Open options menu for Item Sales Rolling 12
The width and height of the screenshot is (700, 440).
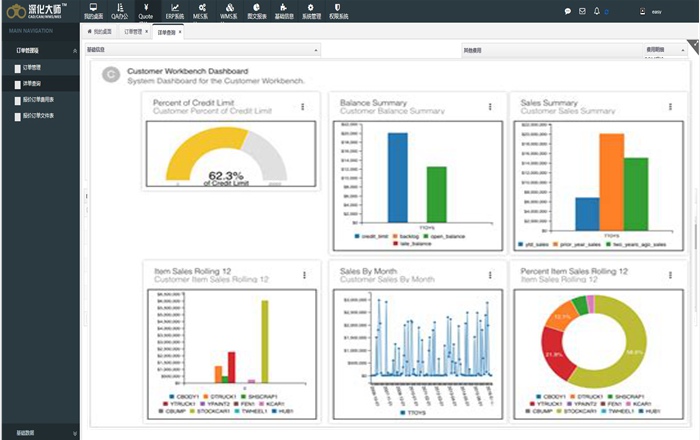point(304,275)
